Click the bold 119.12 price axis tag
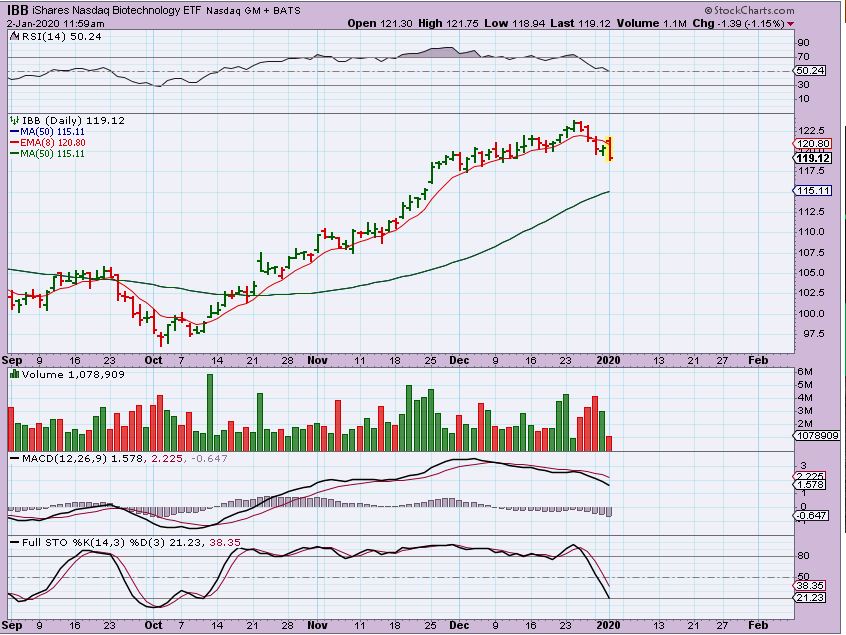This screenshot has height=635, width=846. point(813,158)
